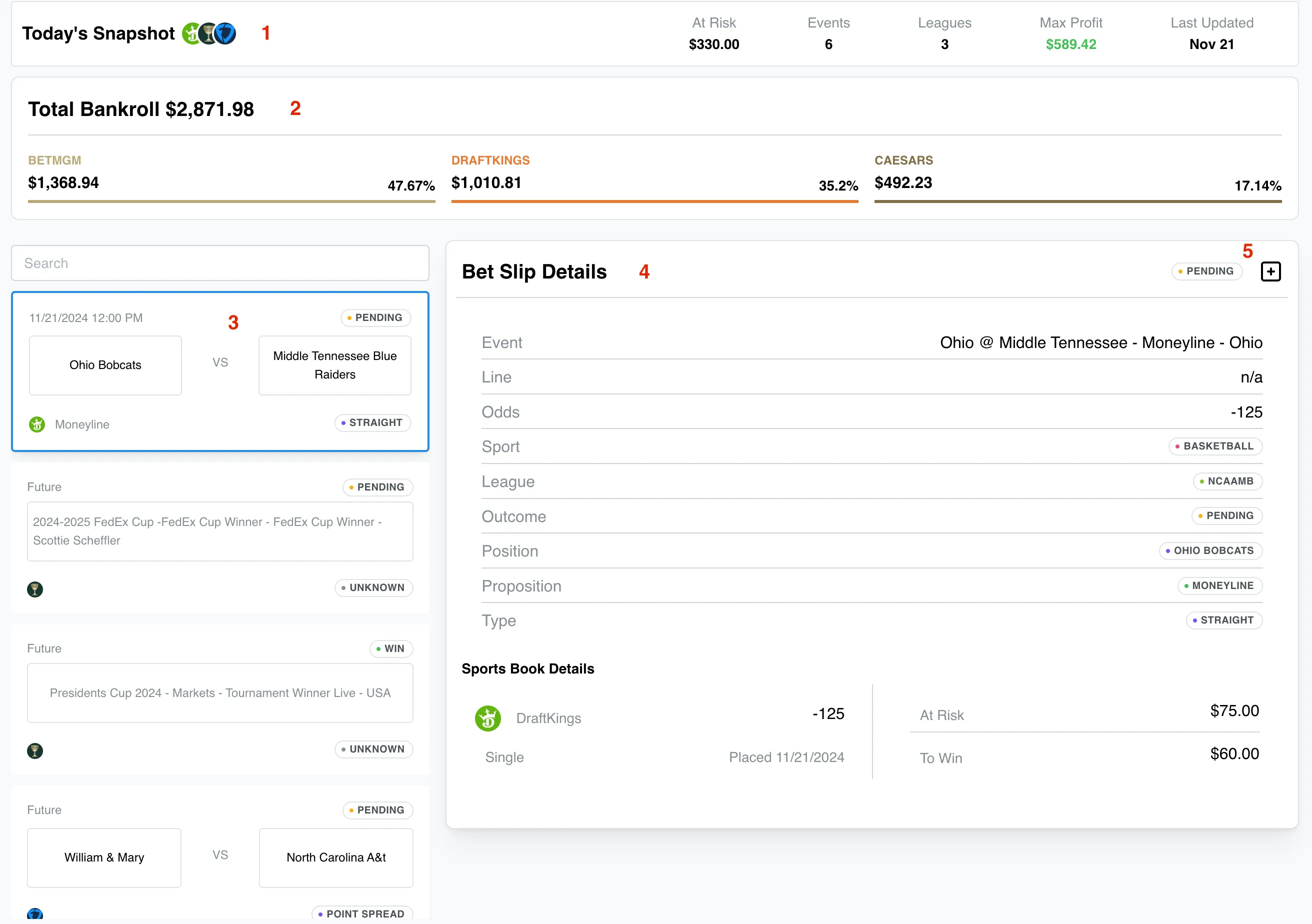Viewport: 1312px width, 924px height.
Task: Click the blue shield sportsbook logo in Today's Snapshot
Action: point(225,33)
